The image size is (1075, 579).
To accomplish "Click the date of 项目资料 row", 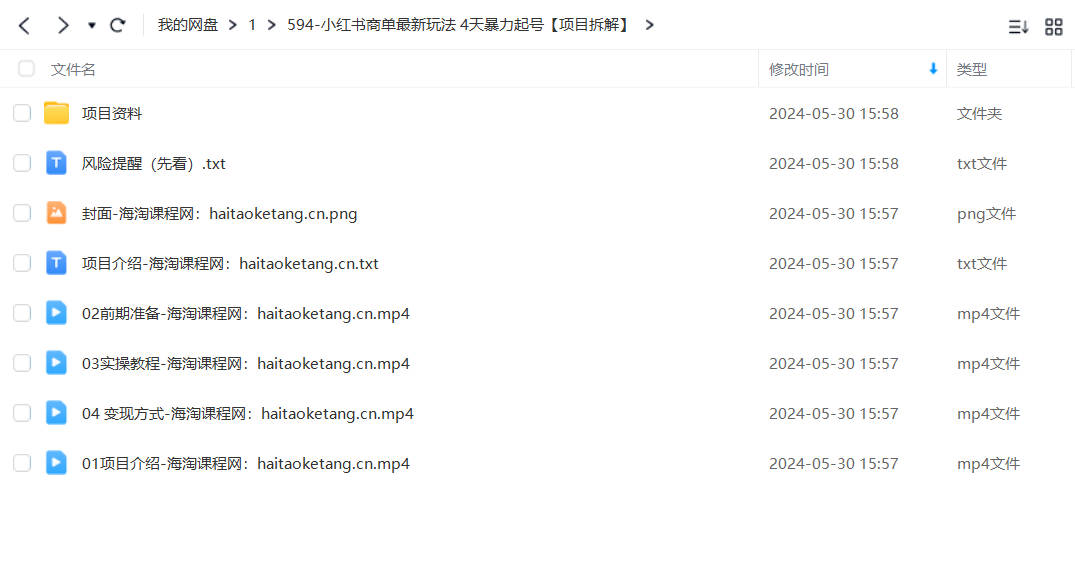I will [x=834, y=114].
